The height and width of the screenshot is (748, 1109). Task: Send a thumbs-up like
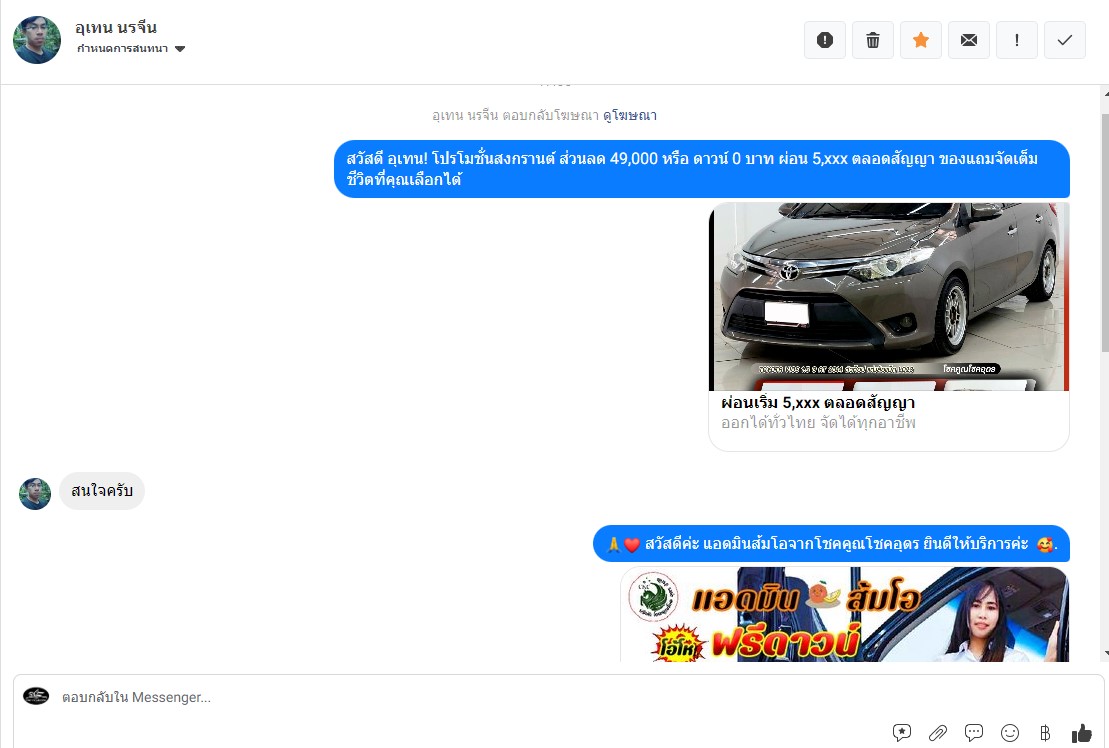[x=1082, y=733]
